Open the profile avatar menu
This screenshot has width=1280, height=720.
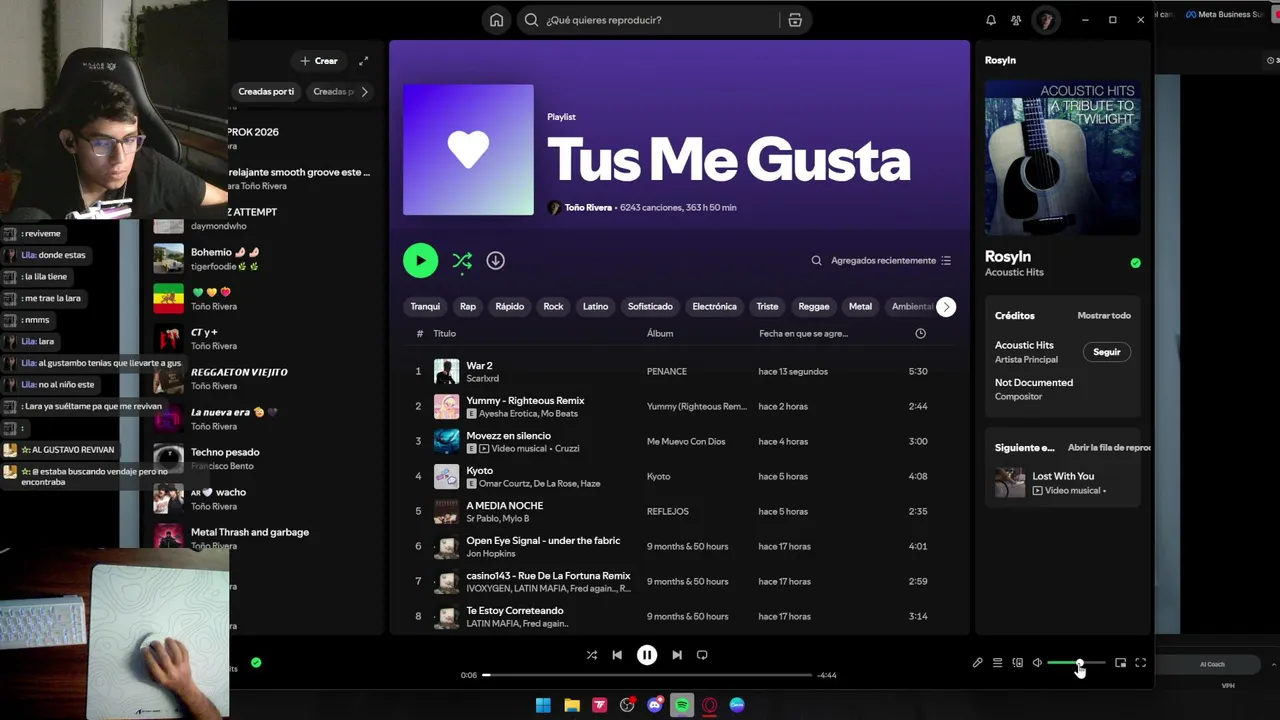[x=1045, y=20]
